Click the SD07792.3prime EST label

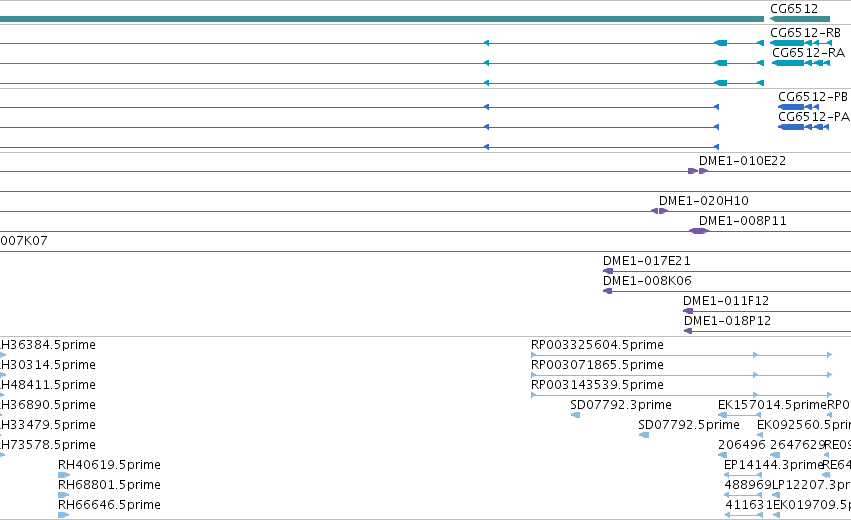coord(621,405)
